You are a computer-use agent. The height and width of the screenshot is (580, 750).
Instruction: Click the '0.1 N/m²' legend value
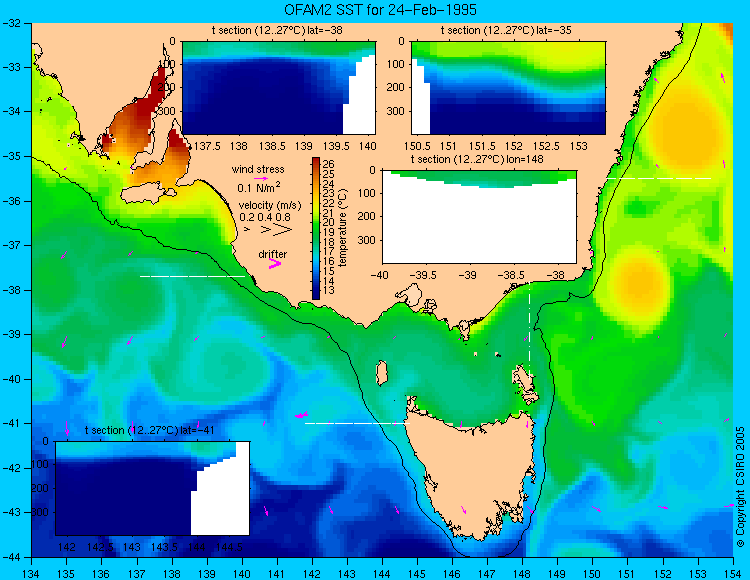[259, 187]
